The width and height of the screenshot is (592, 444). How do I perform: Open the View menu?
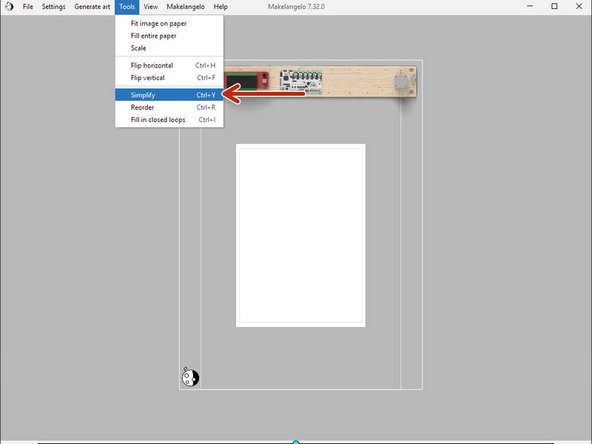151,7
